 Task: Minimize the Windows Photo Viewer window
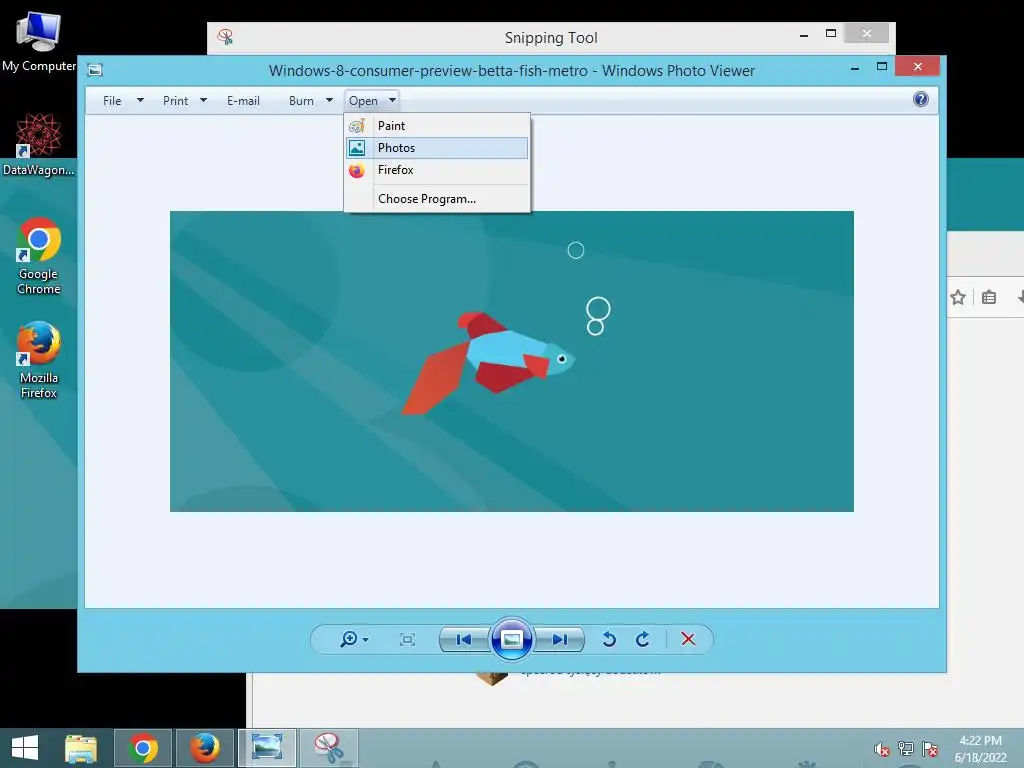(x=855, y=67)
